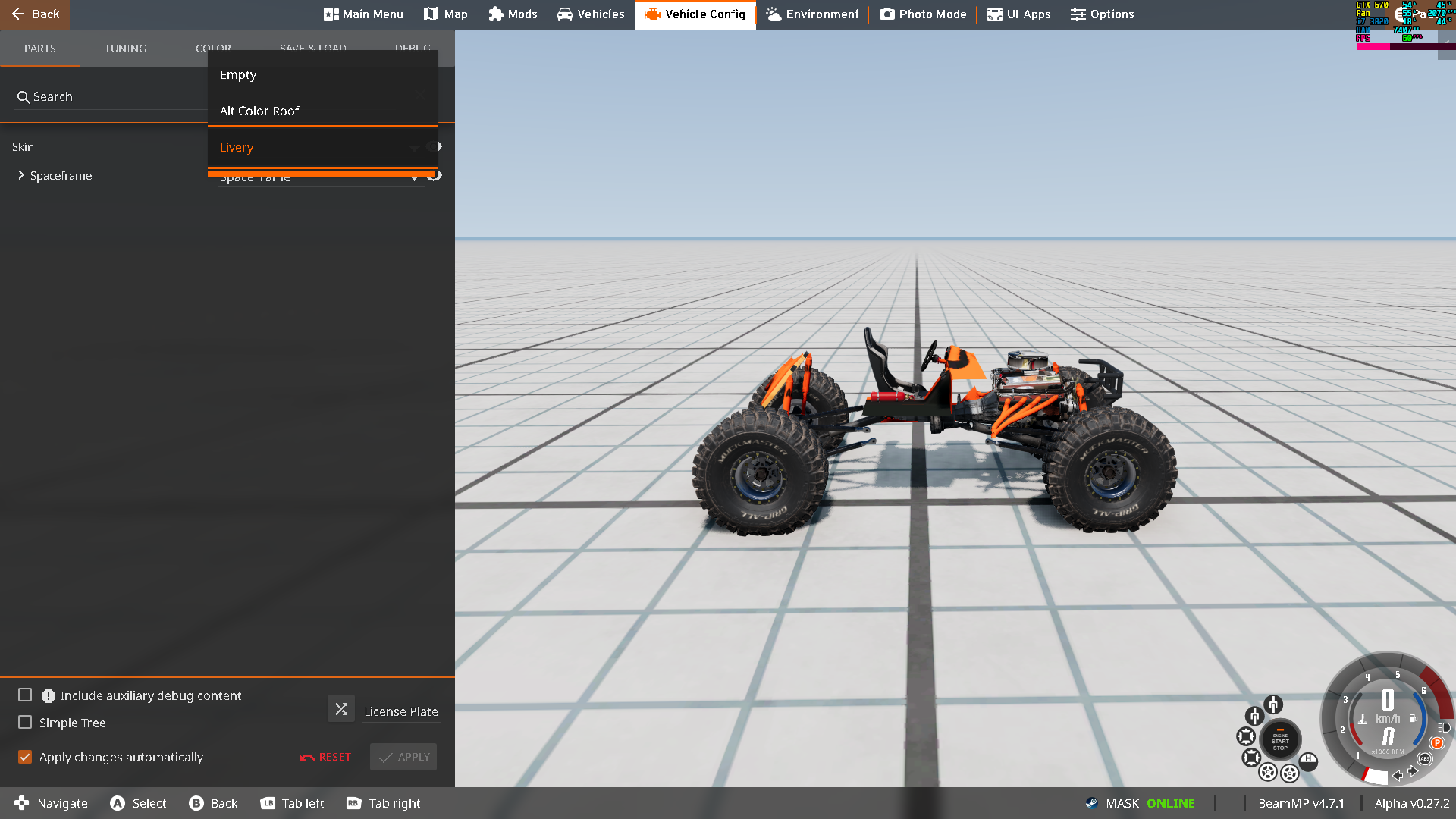The height and width of the screenshot is (819, 1456).
Task: Click the engine temperature gauge icon
Action: tap(1362, 719)
